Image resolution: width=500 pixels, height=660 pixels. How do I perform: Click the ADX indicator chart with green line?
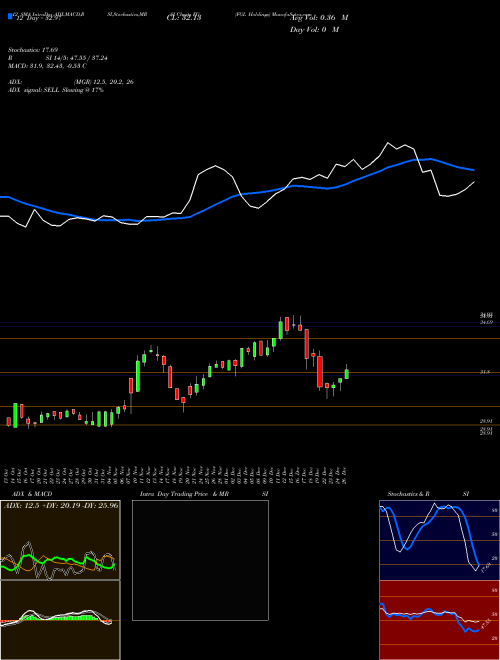tap(60, 540)
